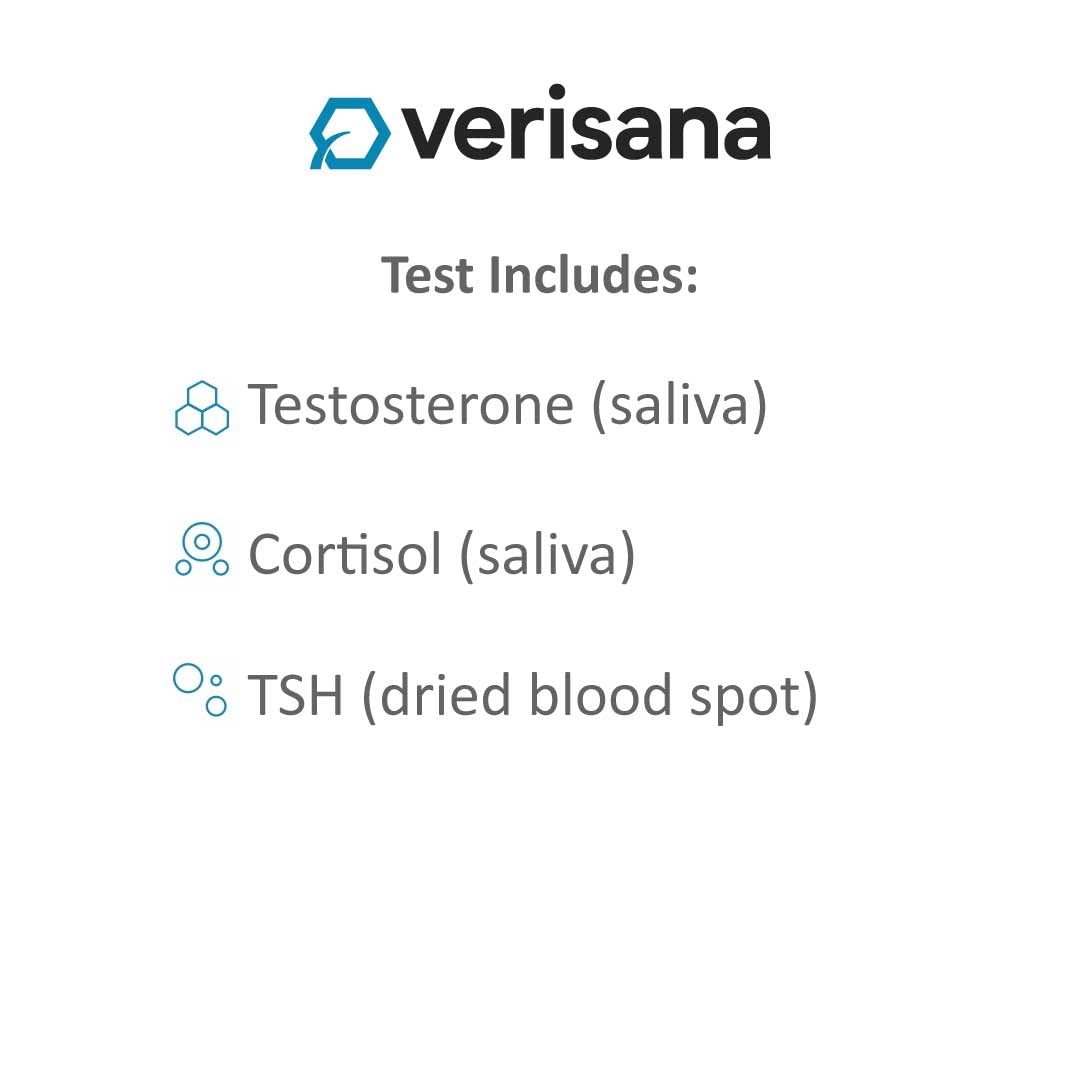1080x1080 pixels.
Task: Click the word "Cortisol"
Action: (x=345, y=553)
